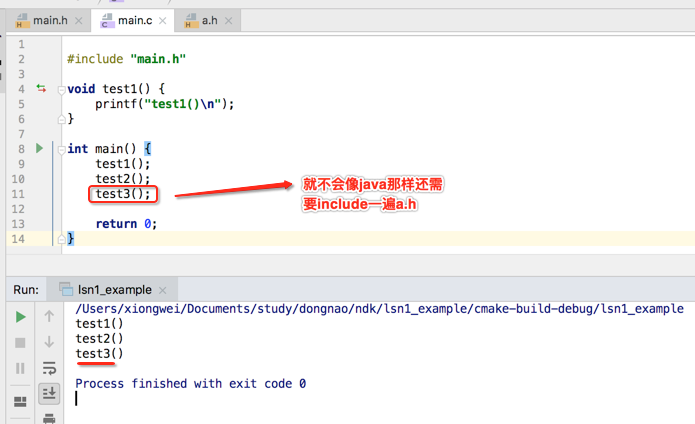This screenshot has height=424, width=695.
Task: Move up the stack trace arrow
Action: (49, 316)
